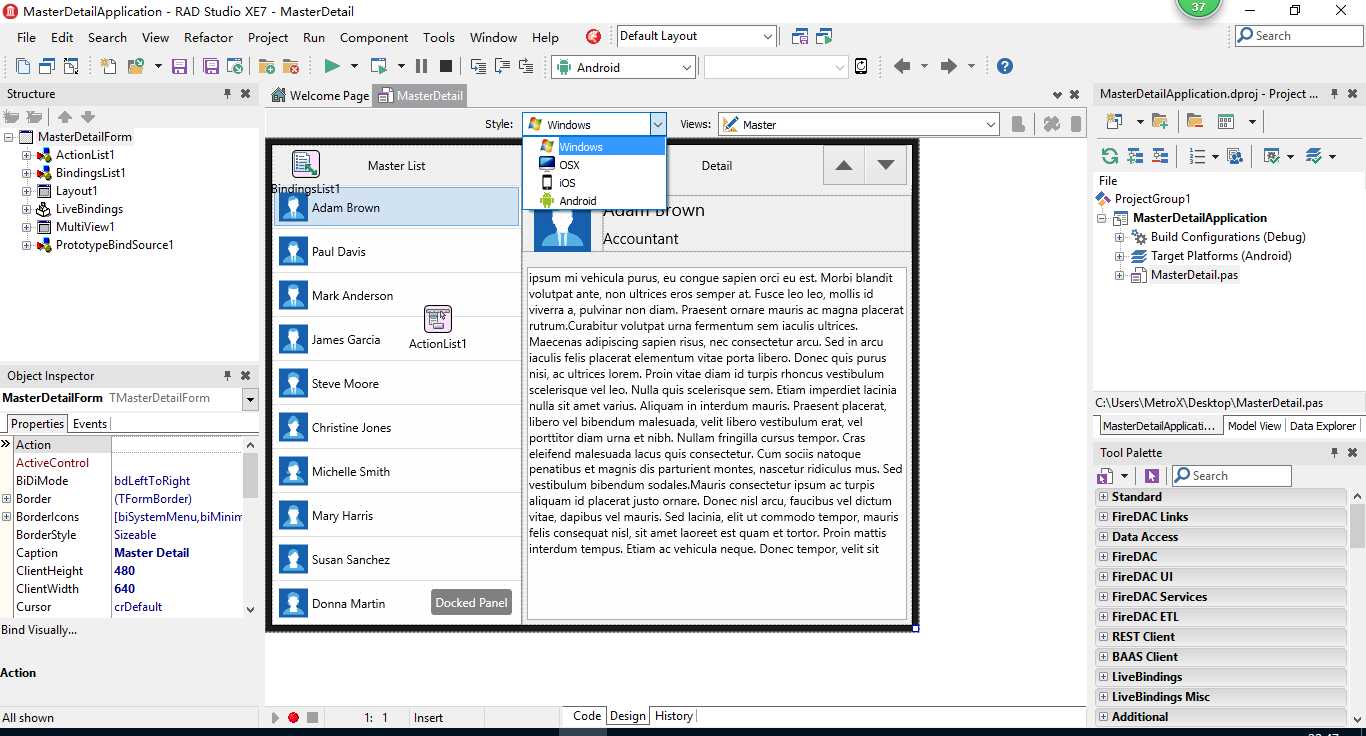Click the Forward navigation arrow
This screenshot has height=736, width=1366.
pos(950,66)
